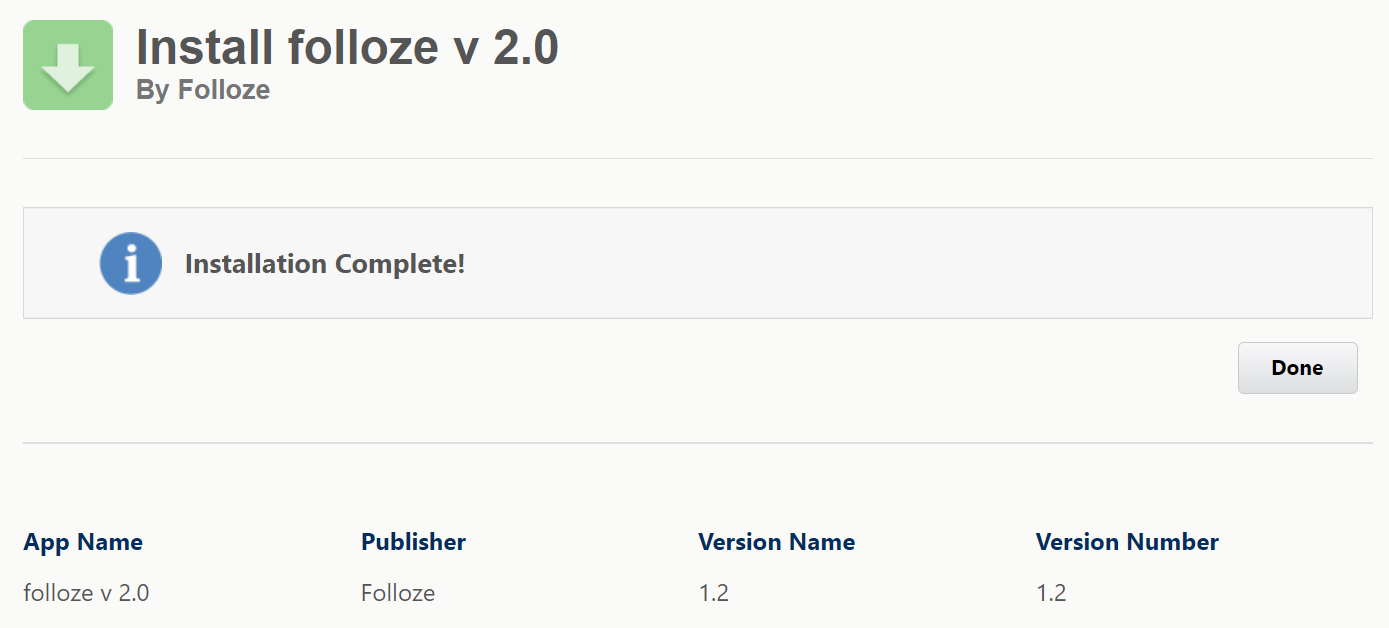Click the Version Number value 1.2
Viewport: 1389px width, 628px height.
pos(1051,592)
